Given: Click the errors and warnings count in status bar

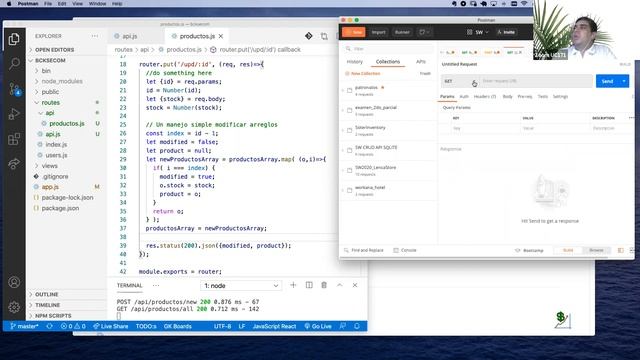Looking at the screenshot, I should pos(73,326).
